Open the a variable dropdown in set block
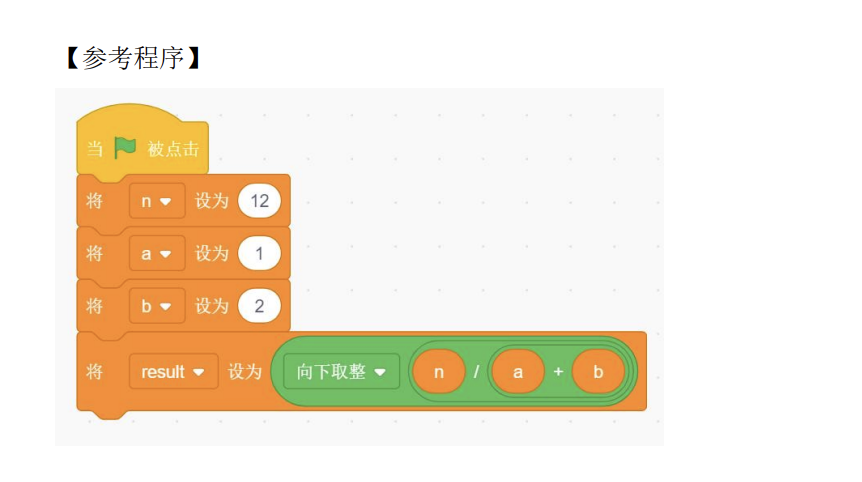 157,254
